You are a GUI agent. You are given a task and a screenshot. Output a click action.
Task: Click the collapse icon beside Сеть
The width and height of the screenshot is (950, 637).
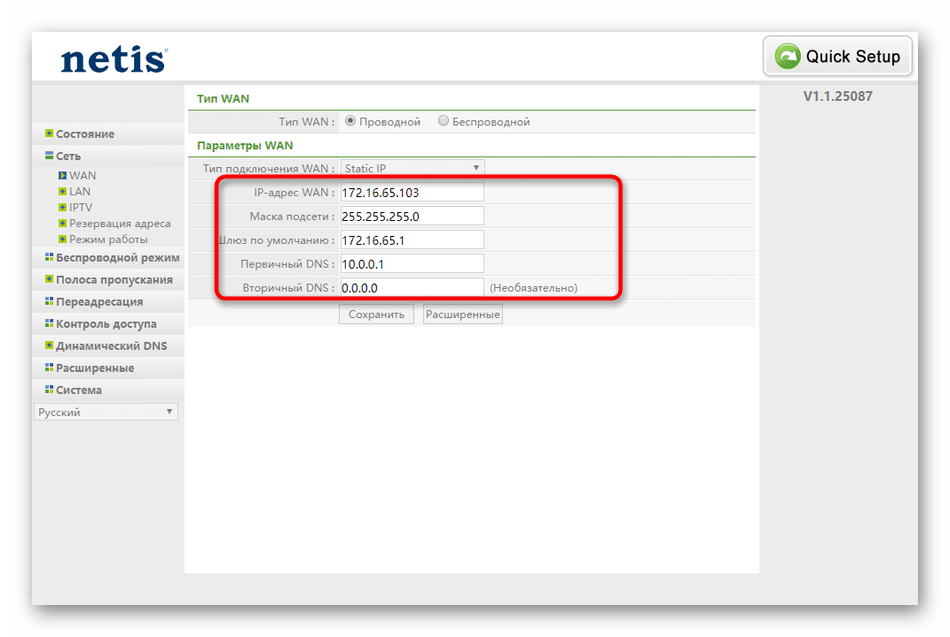pyautogui.click(x=49, y=156)
